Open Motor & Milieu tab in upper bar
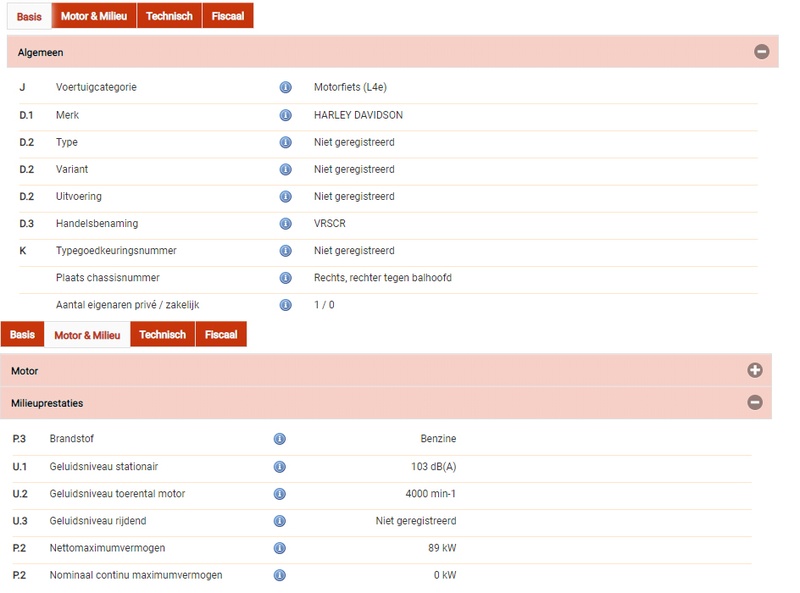The height and width of the screenshot is (593, 800). (94, 16)
